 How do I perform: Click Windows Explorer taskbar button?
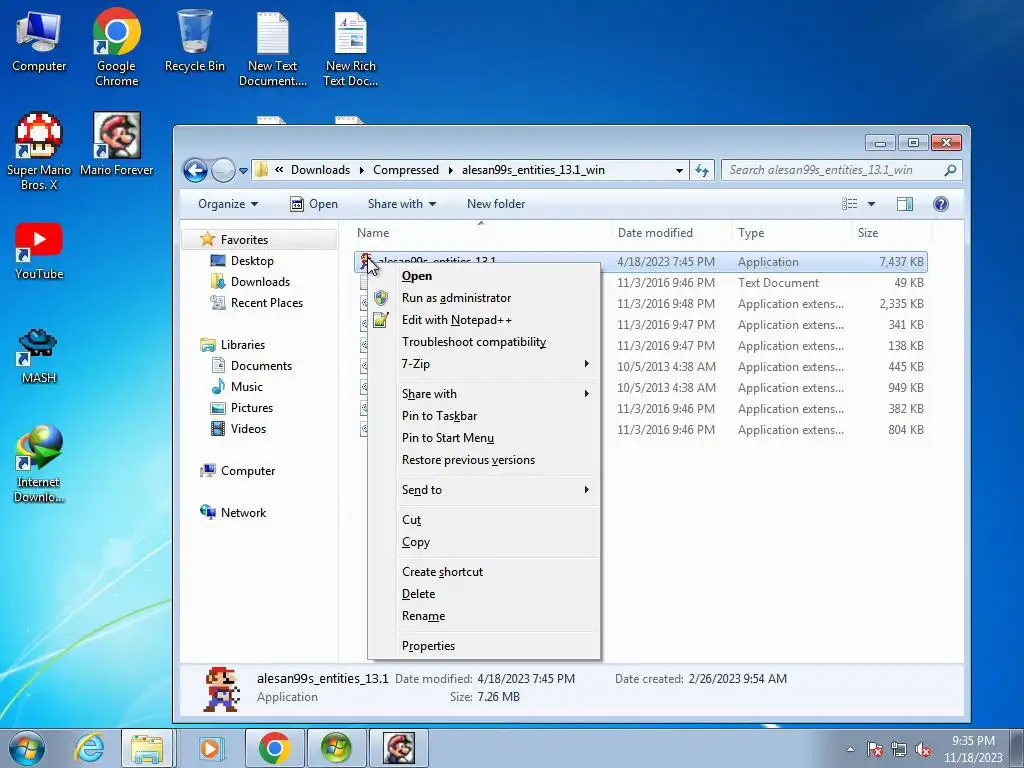pyautogui.click(x=148, y=748)
